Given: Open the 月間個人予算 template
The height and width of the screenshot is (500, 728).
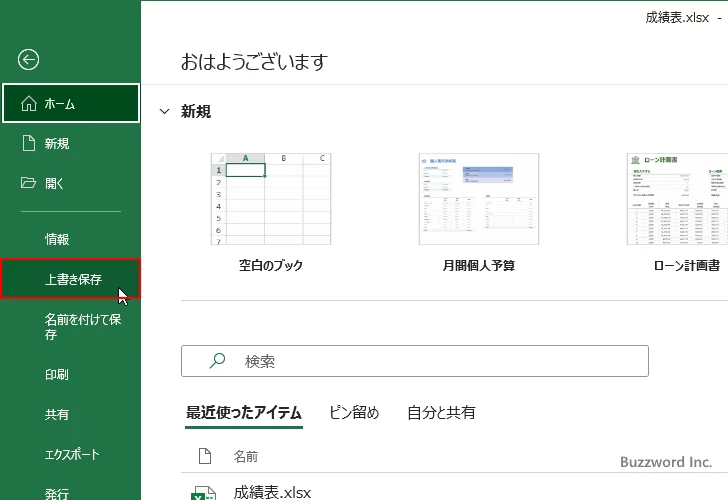Looking at the screenshot, I should tap(478, 200).
